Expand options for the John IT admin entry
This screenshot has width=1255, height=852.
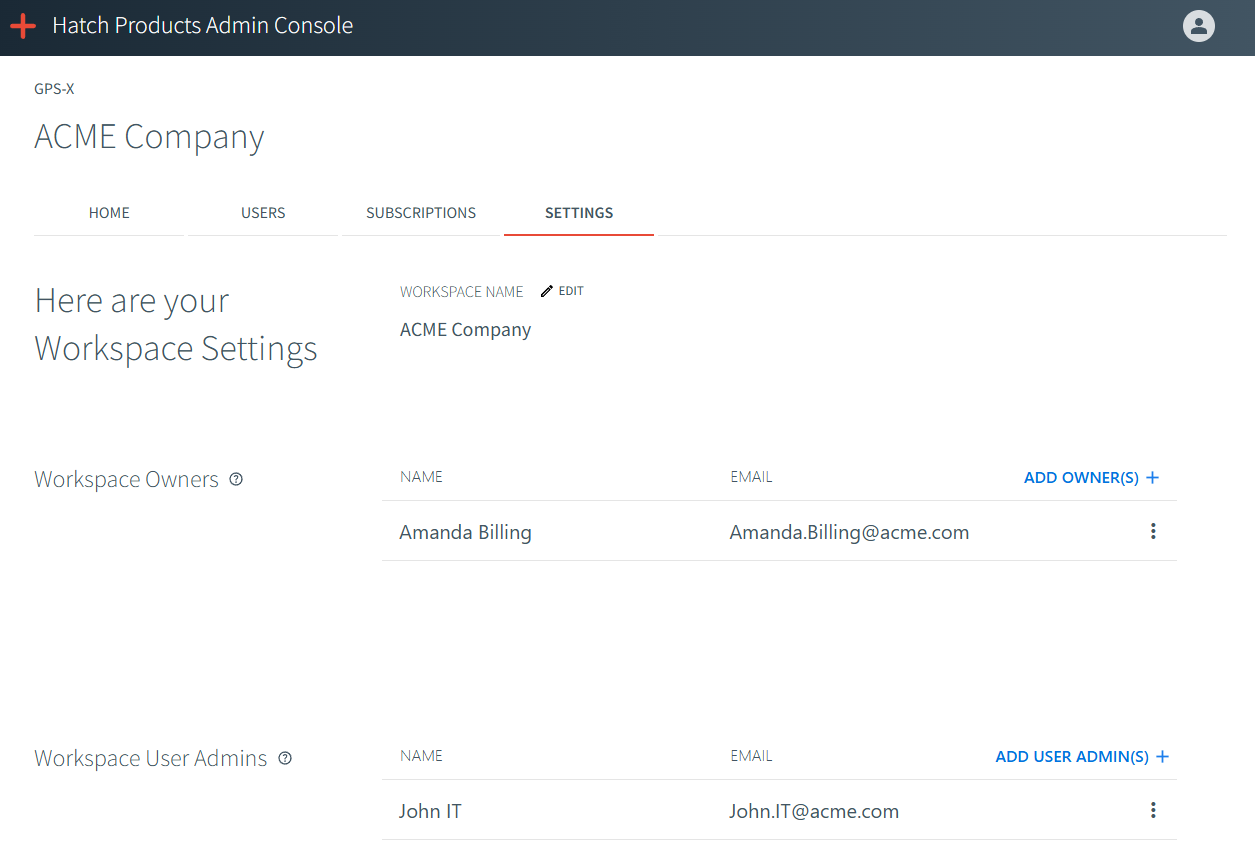(1153, 810)
